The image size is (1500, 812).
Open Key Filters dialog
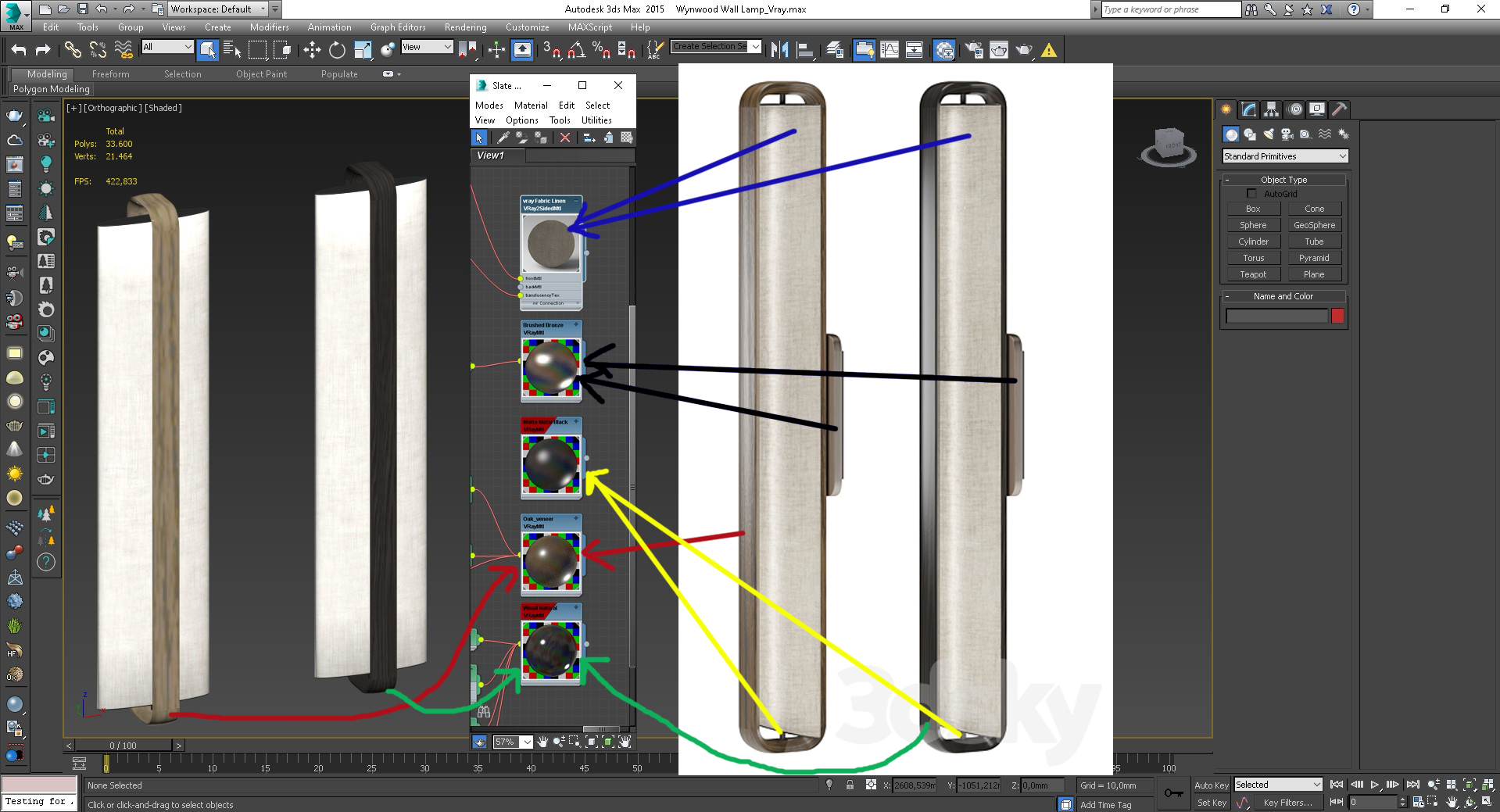tap(1287, 803)
